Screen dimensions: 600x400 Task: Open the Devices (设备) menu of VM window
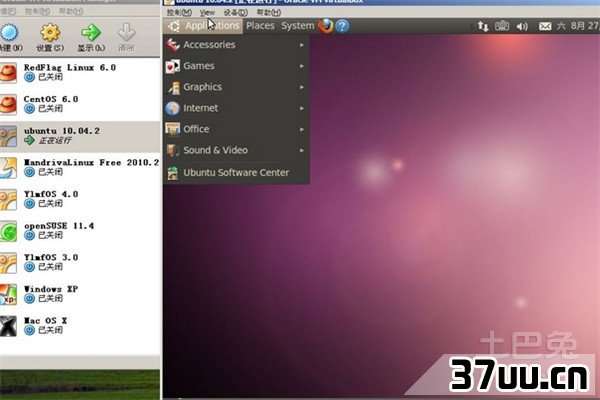(x=235, y=13)
